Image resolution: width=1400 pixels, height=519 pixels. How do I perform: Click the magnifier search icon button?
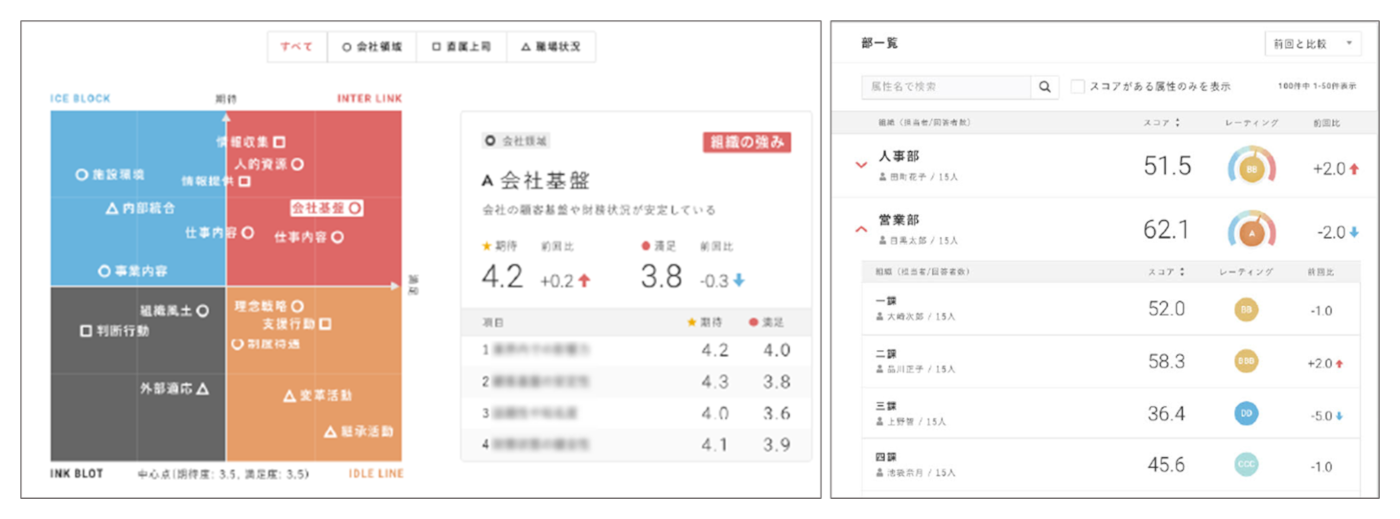point(1044,87)
